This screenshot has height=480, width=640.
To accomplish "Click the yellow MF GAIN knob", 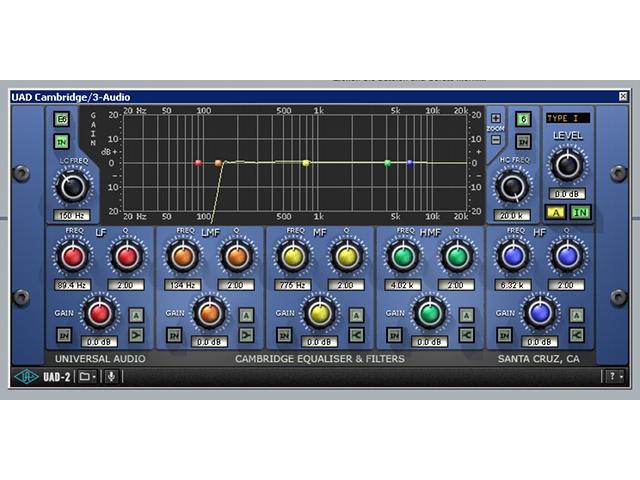I will [320, 313].
